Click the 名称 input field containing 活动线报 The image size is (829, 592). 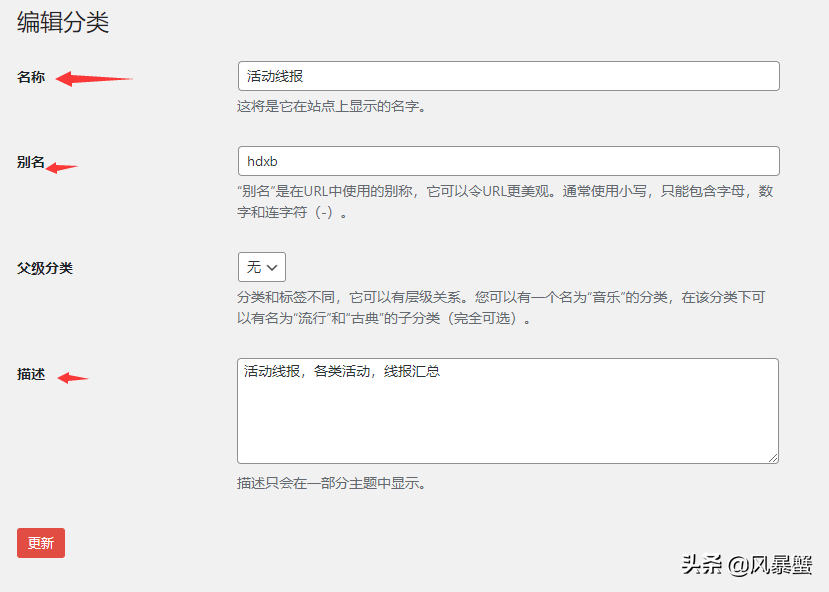(509, 76)
